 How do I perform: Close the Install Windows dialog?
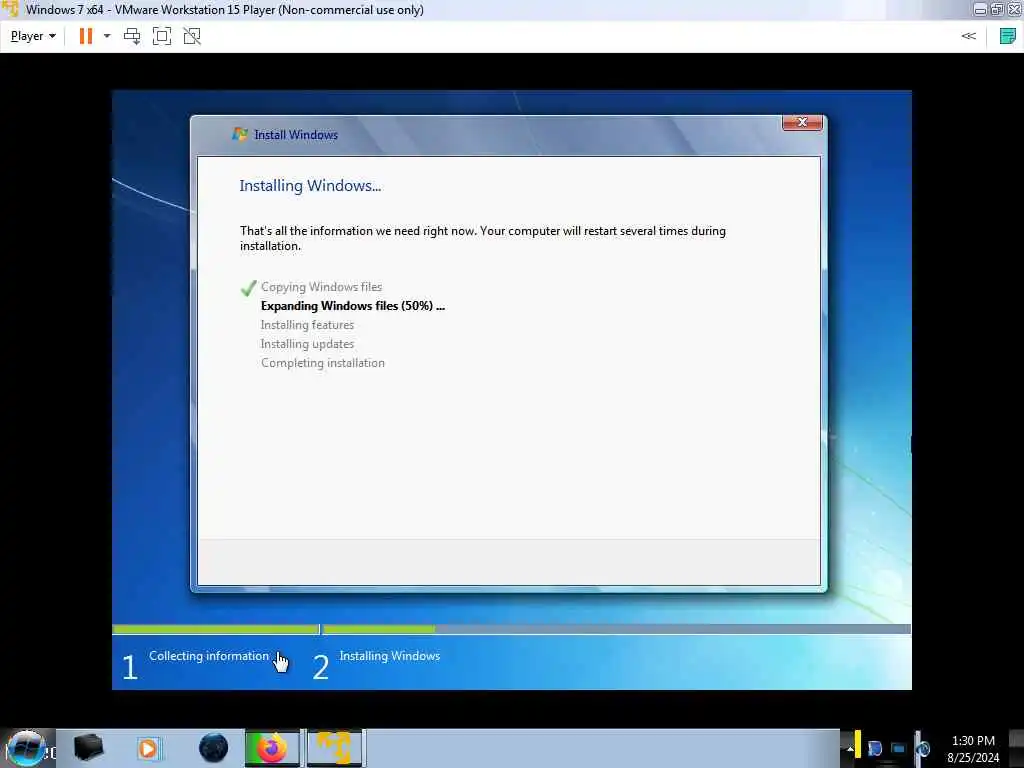803,122
